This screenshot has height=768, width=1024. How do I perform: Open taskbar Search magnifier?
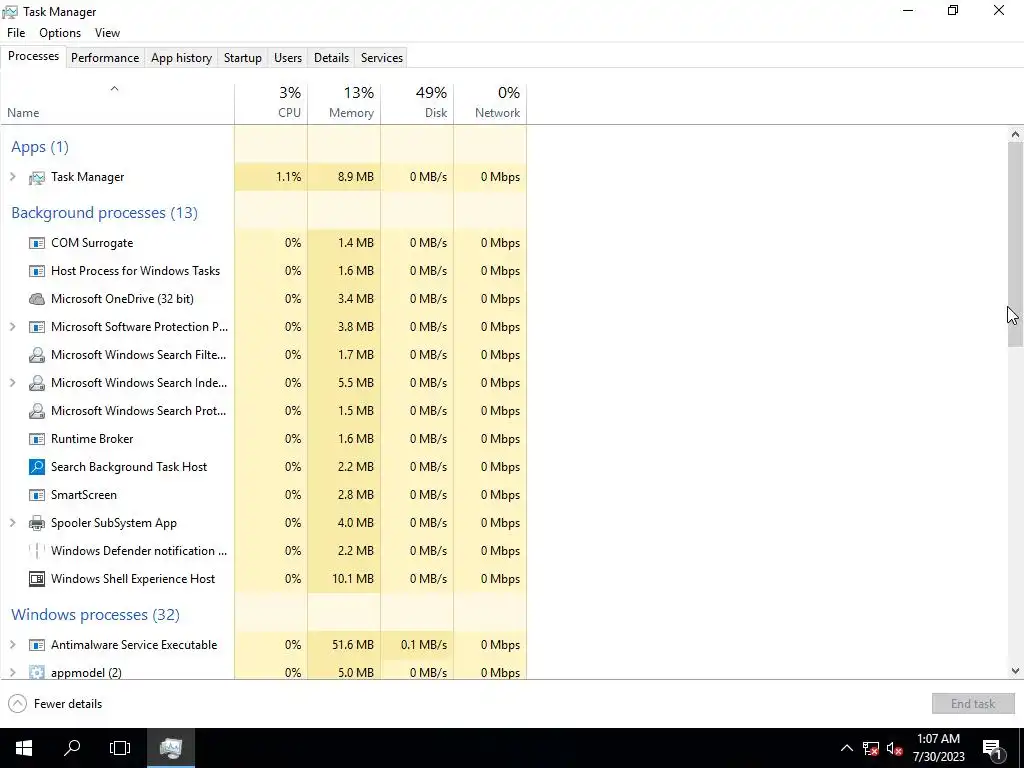[x=72, y=748]
